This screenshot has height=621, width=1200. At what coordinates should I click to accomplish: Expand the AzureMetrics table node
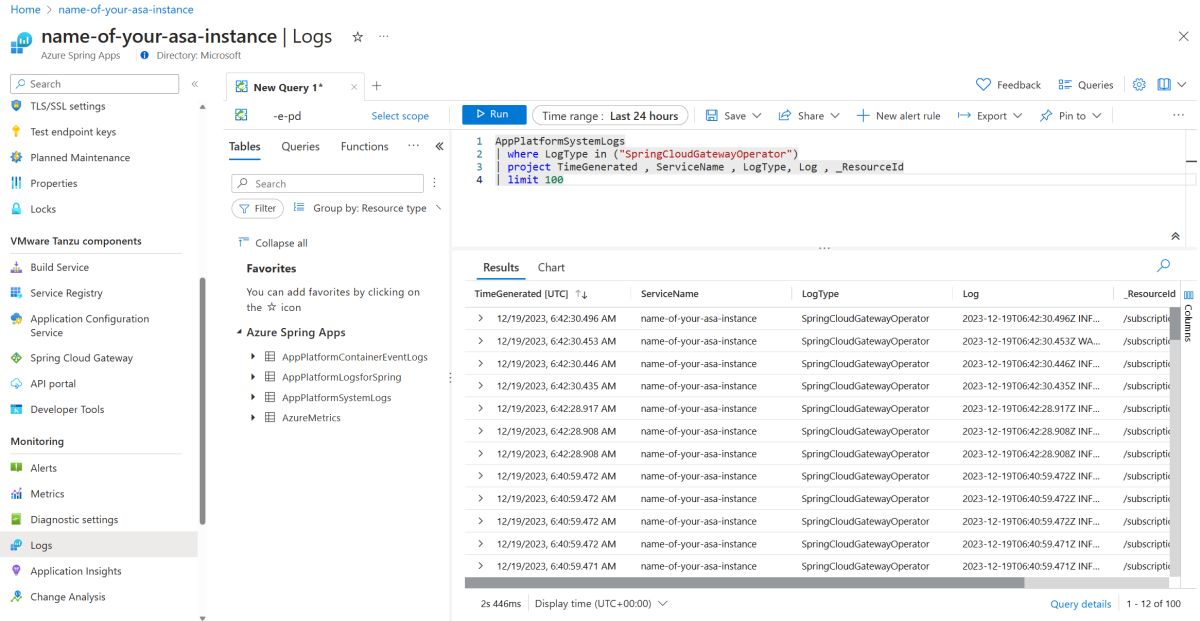pos(254,418)
